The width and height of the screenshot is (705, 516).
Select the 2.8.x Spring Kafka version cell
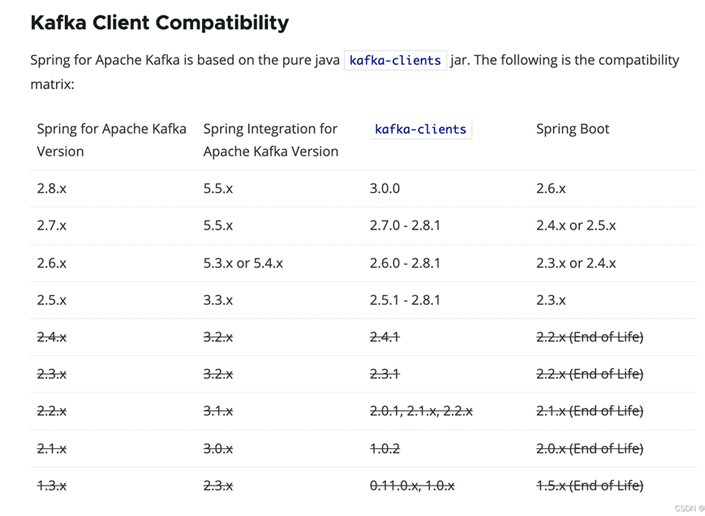[x=52, y=188]
